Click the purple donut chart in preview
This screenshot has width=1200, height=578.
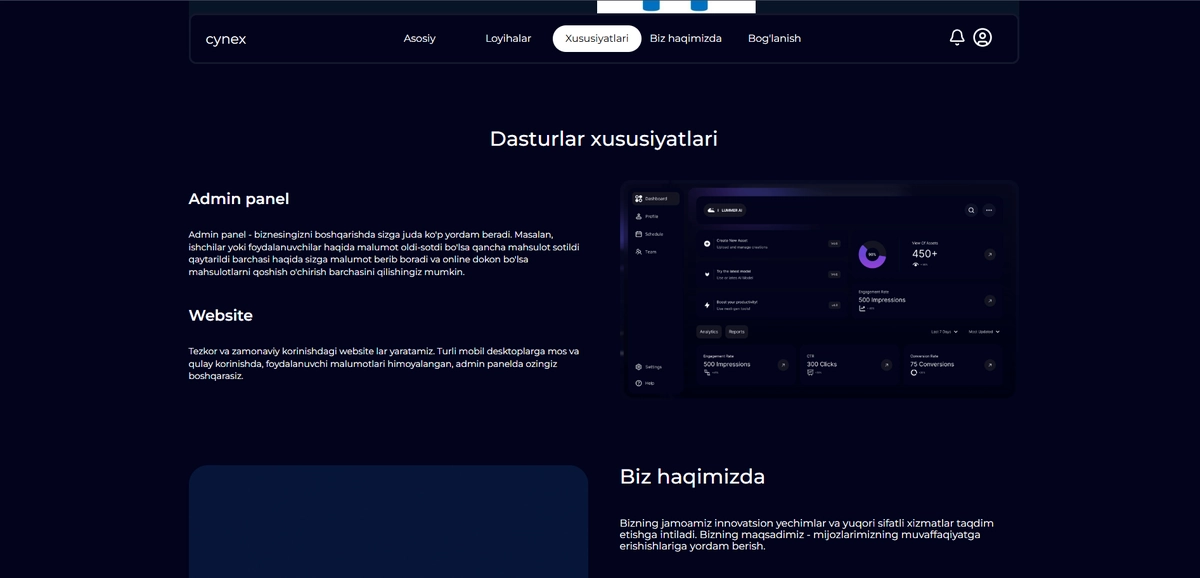[872, 254]
